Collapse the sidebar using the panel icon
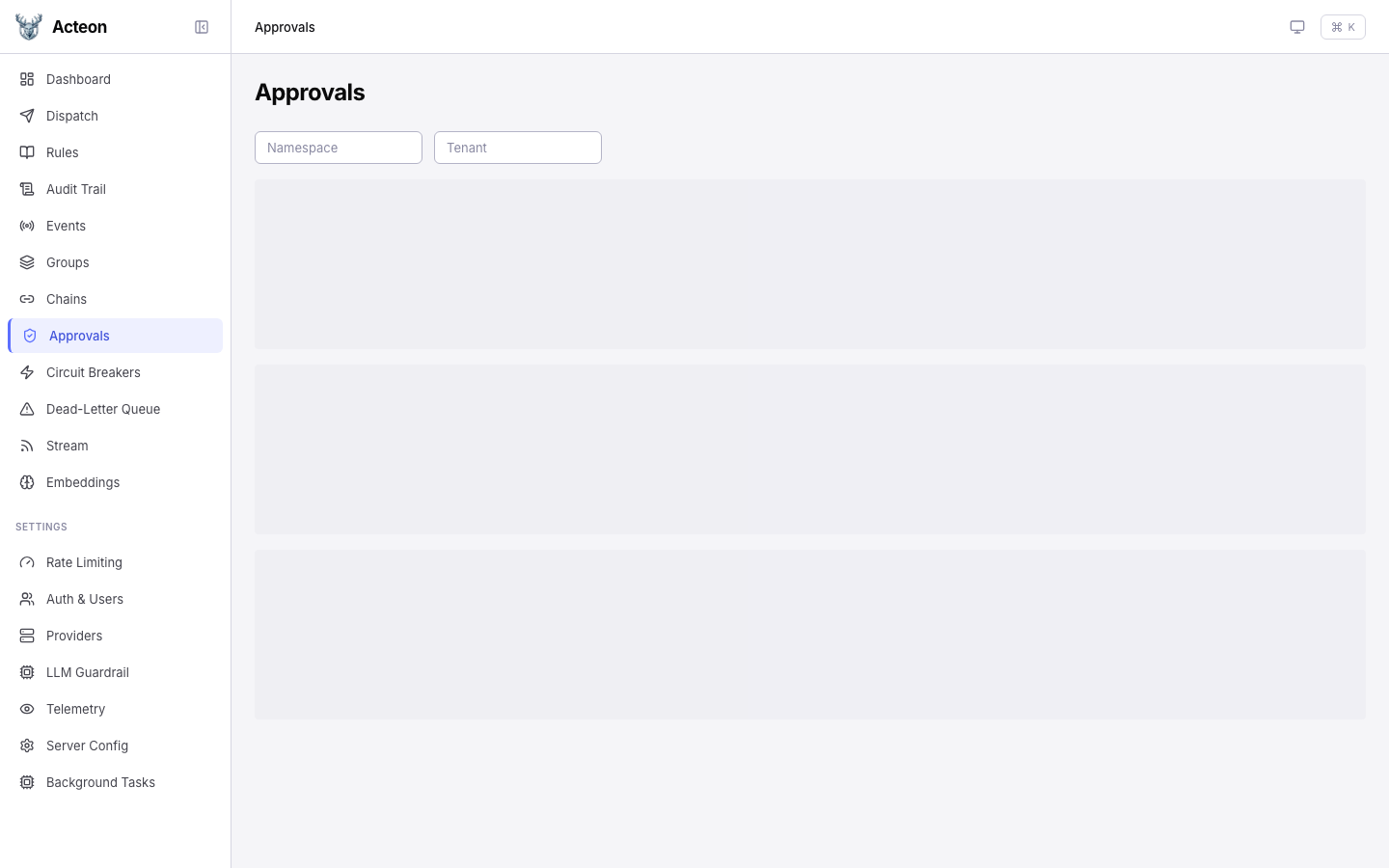This screenshot has height=868, width=1389. (202, 27)
